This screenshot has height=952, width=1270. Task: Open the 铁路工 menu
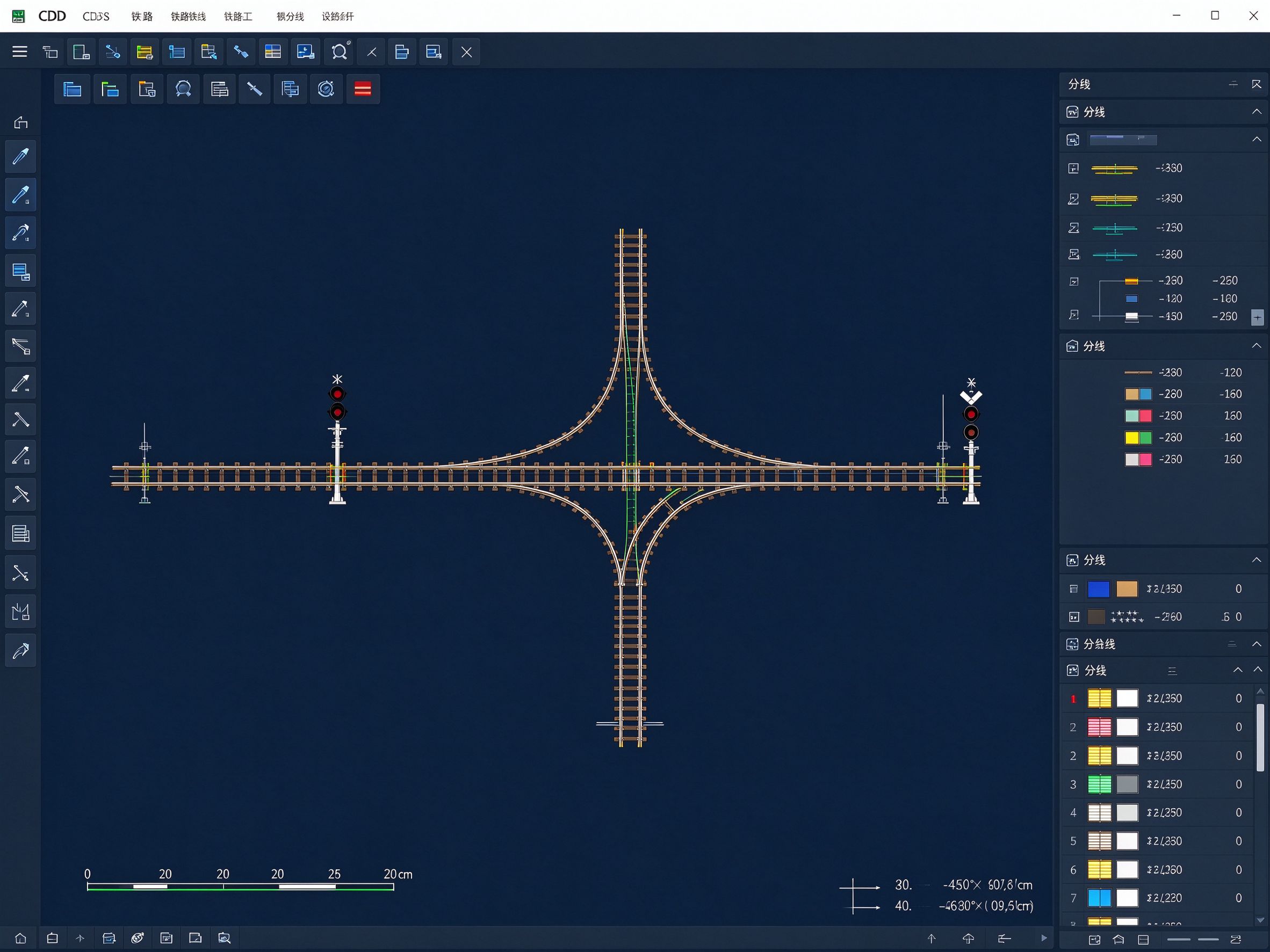tap(237, 17)
